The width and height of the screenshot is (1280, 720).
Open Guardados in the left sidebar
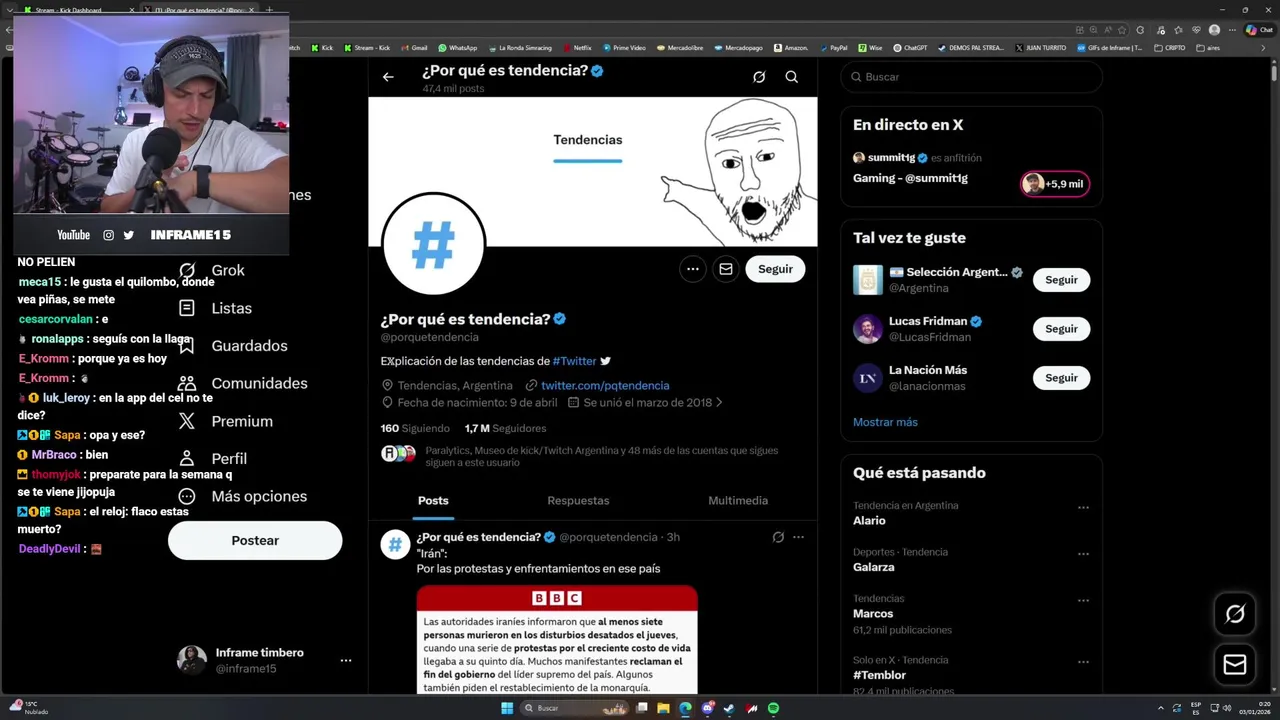232,346
